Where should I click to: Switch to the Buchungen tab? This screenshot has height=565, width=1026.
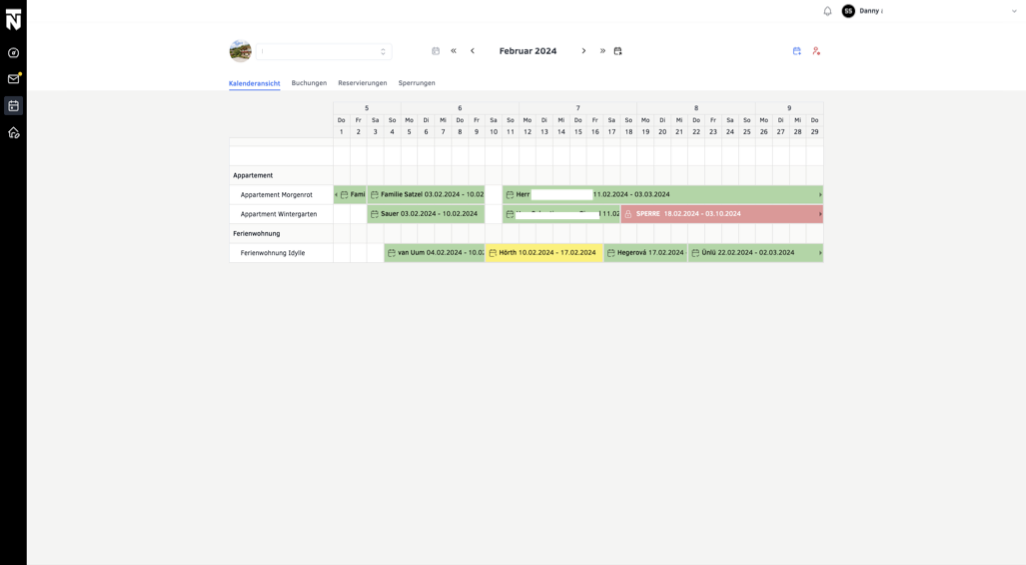click(309, 83)
